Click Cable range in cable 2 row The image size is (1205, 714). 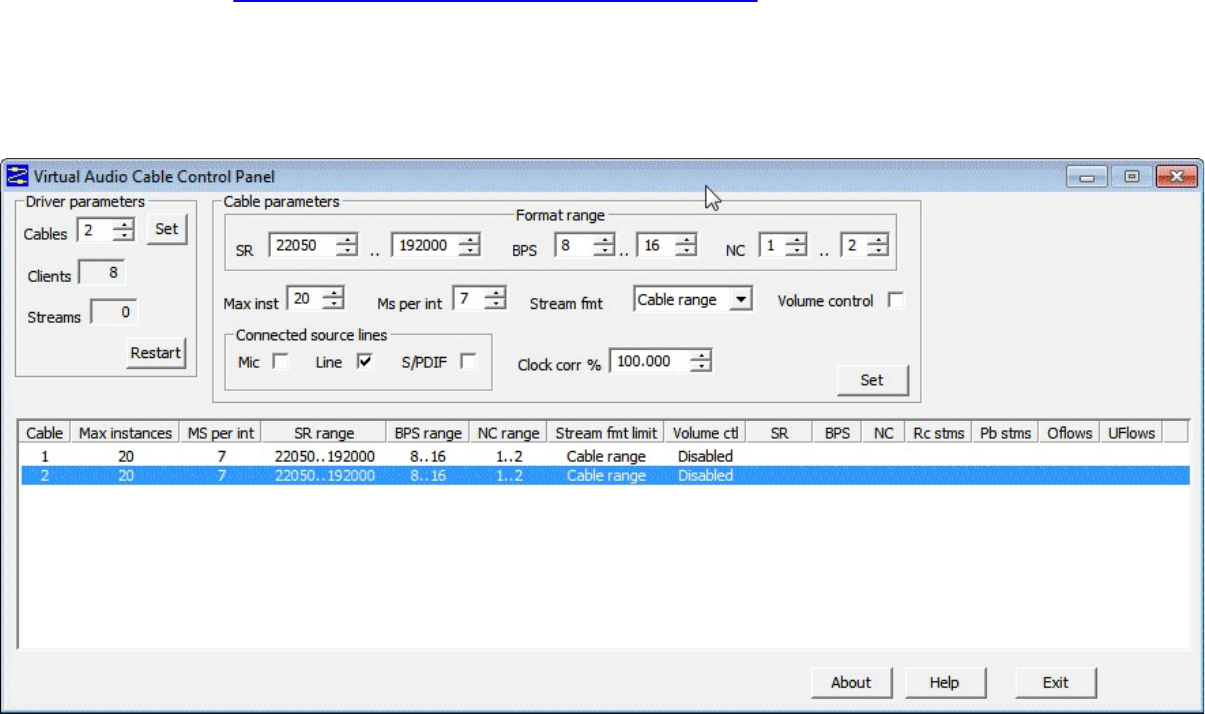click(606, 476)
